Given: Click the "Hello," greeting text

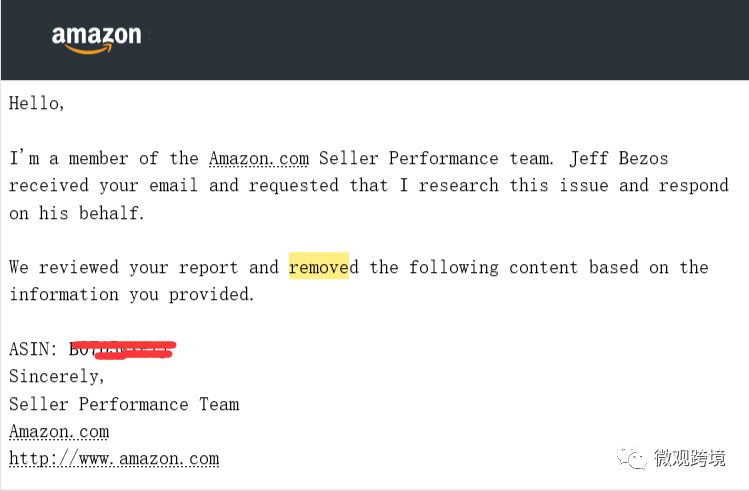Looking at the screenshot, I should (37, 104).
